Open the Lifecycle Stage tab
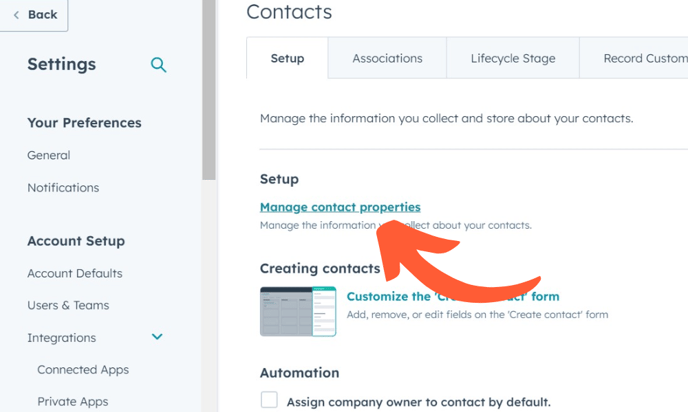This screenshot has height=412, width=688. click(x=512, y=58)
